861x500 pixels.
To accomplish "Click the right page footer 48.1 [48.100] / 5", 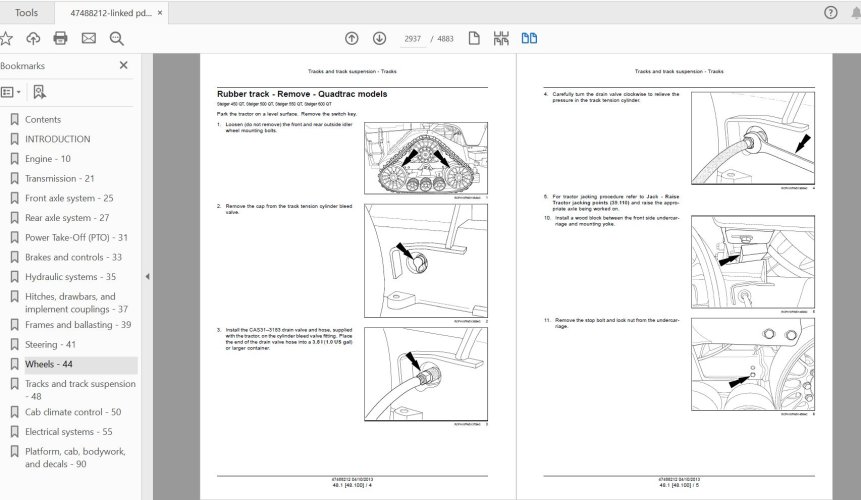I will [x=679, y=485].
